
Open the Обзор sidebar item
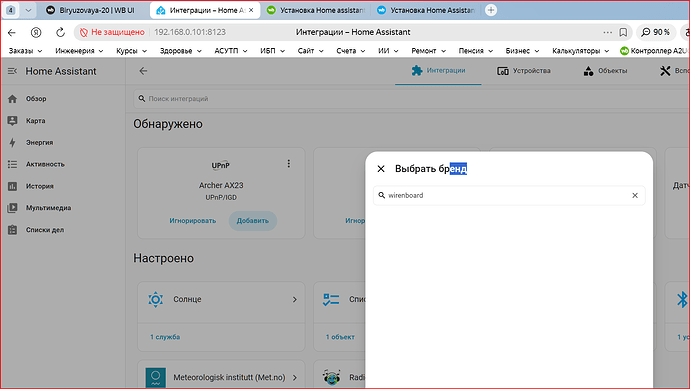point(62,99)
